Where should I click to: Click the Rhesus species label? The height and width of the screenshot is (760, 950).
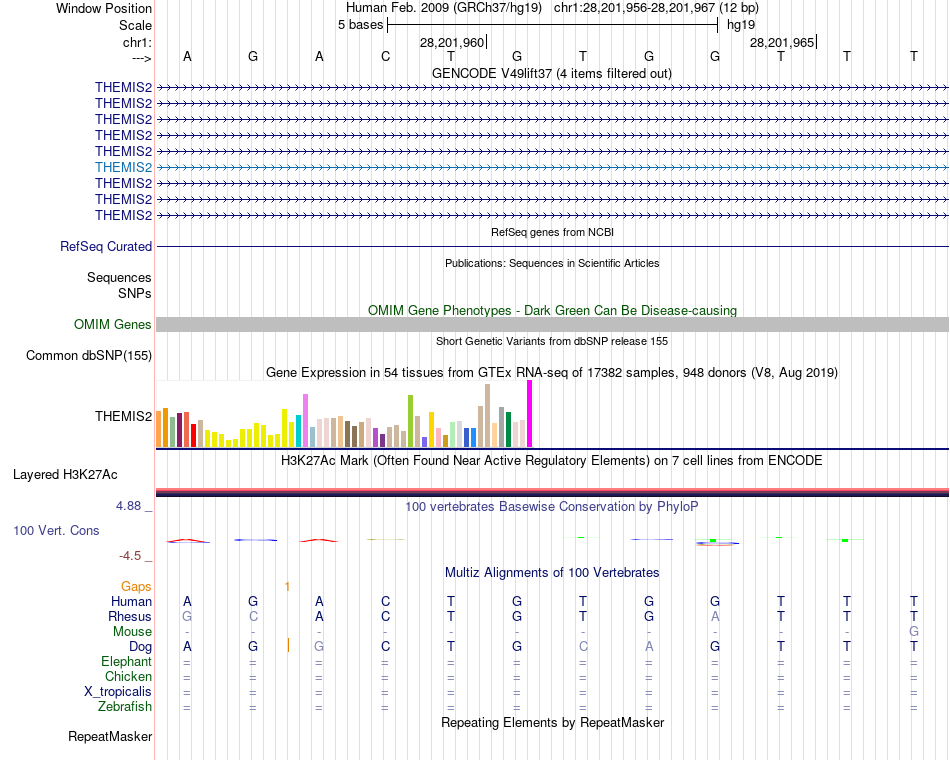point(130,616)
